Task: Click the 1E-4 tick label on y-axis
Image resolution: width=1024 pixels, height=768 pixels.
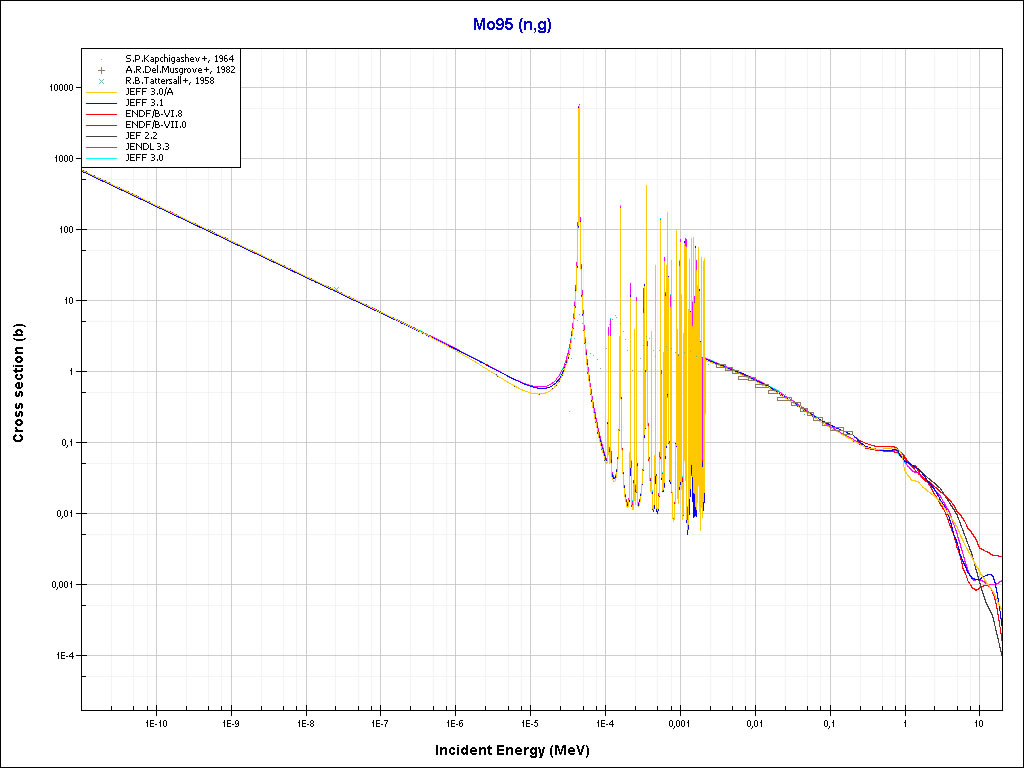Action: click(x=62, y=656)
